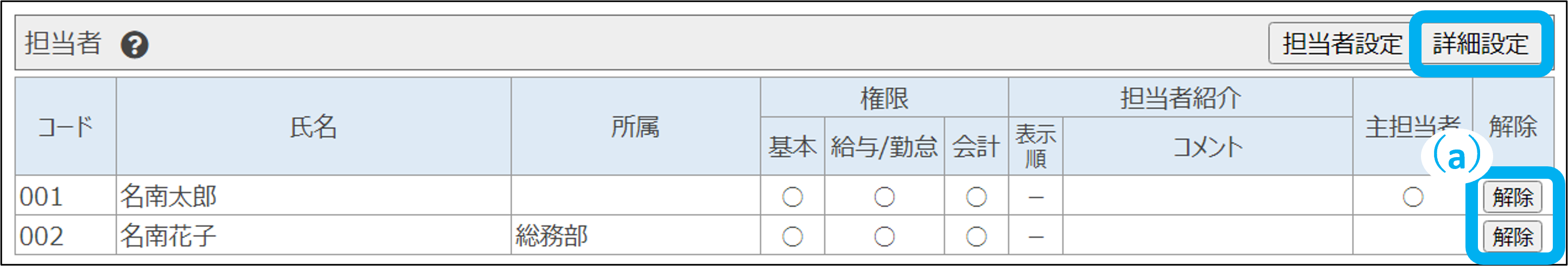
Task: Select 会計 permission circle for 名南太郎
Action: [x=976, y=197]
